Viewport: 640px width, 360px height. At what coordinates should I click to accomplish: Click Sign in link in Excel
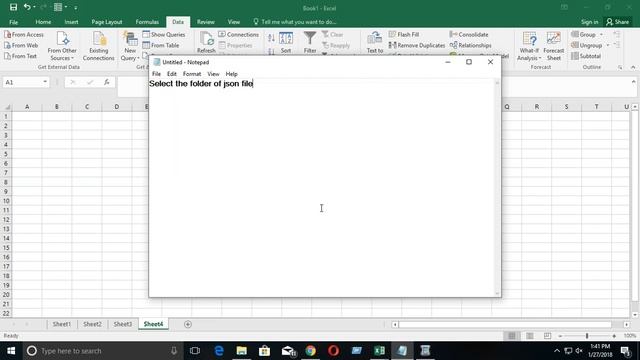click(589, 22)
